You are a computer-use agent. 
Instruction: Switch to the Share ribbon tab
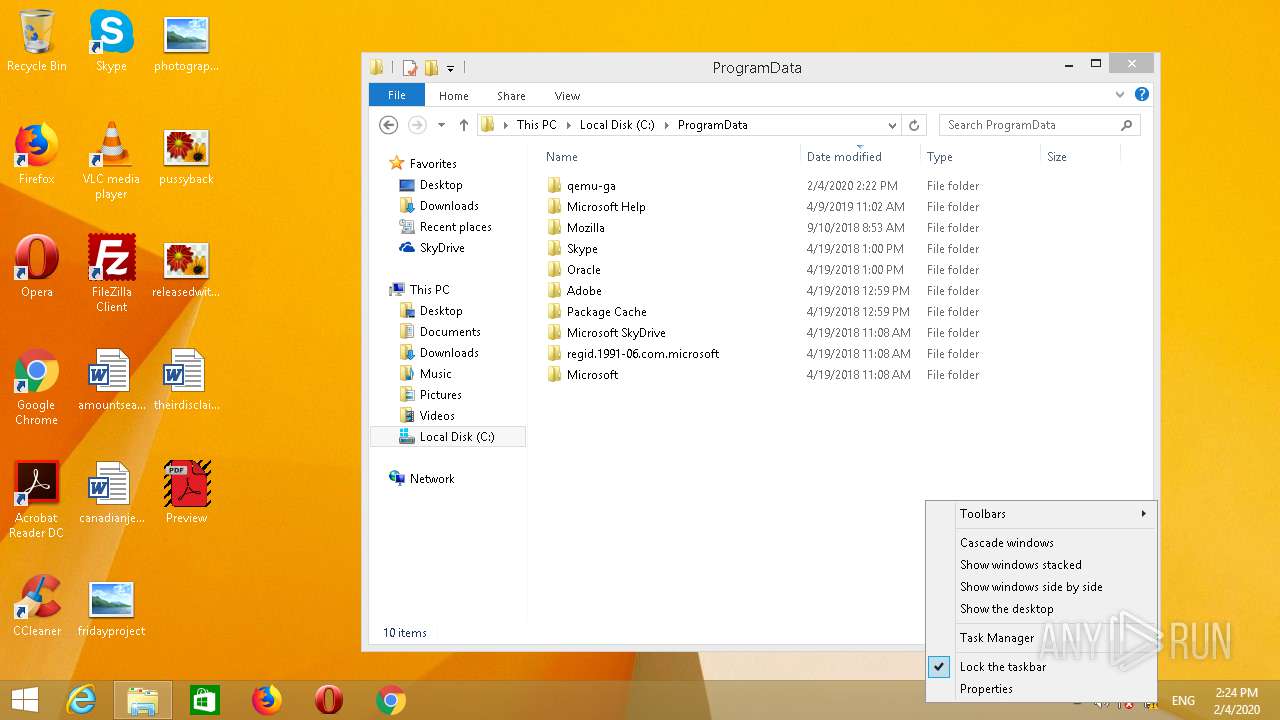pos(511,96)
